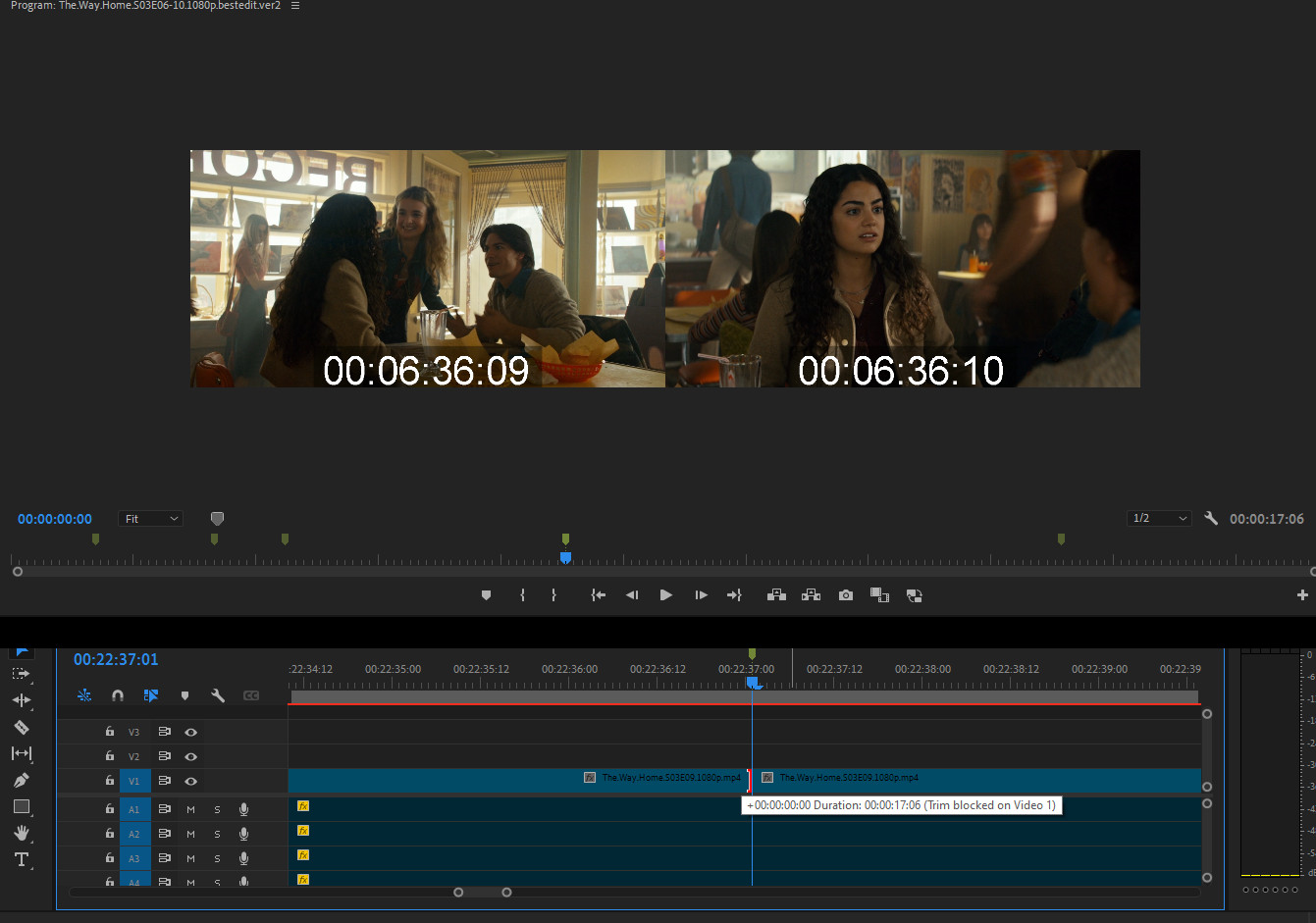Select the Pen tool
The image size is (1316, 923).
21,780
